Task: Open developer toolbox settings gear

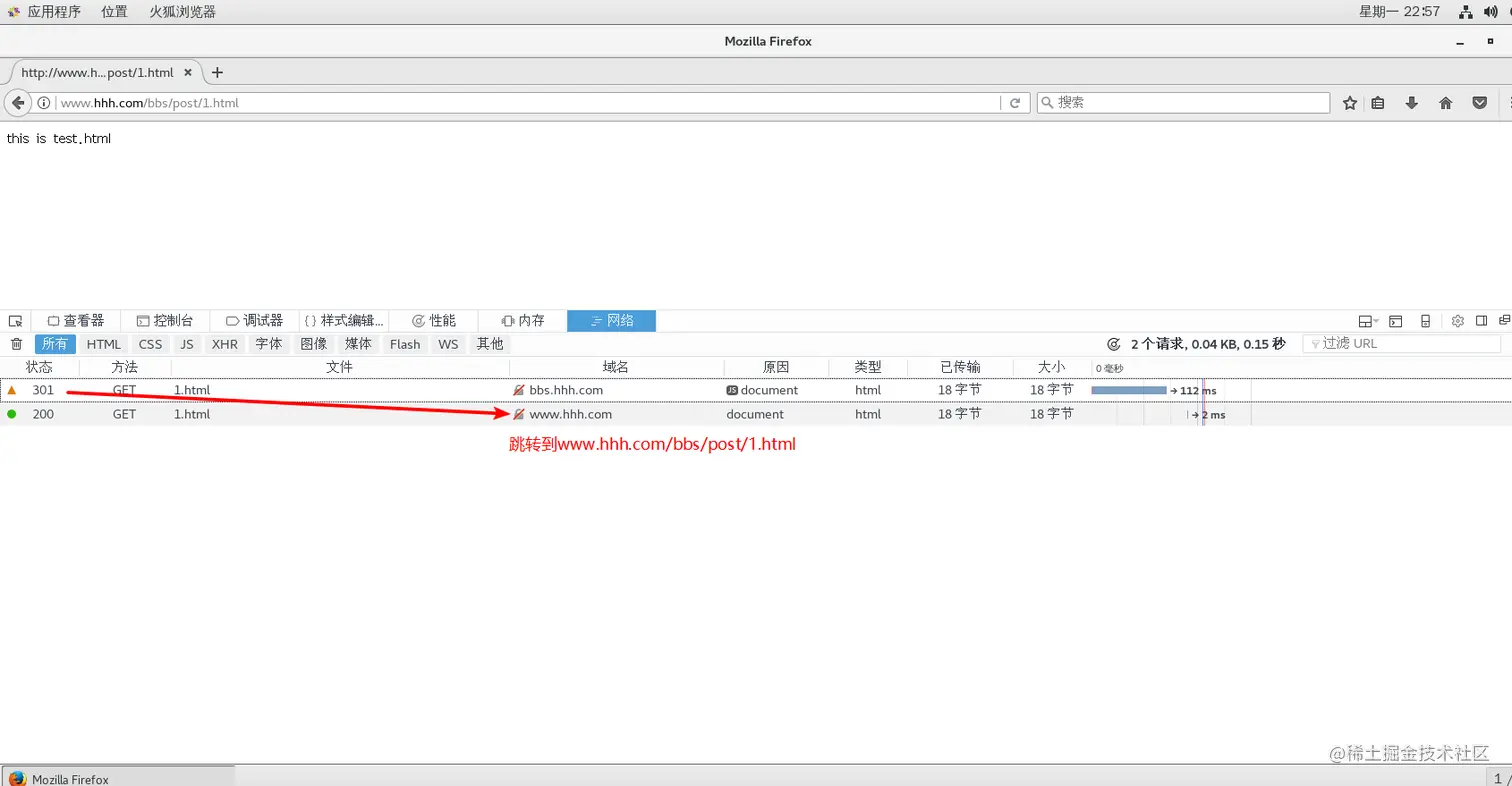Action: coord(1457,321)
